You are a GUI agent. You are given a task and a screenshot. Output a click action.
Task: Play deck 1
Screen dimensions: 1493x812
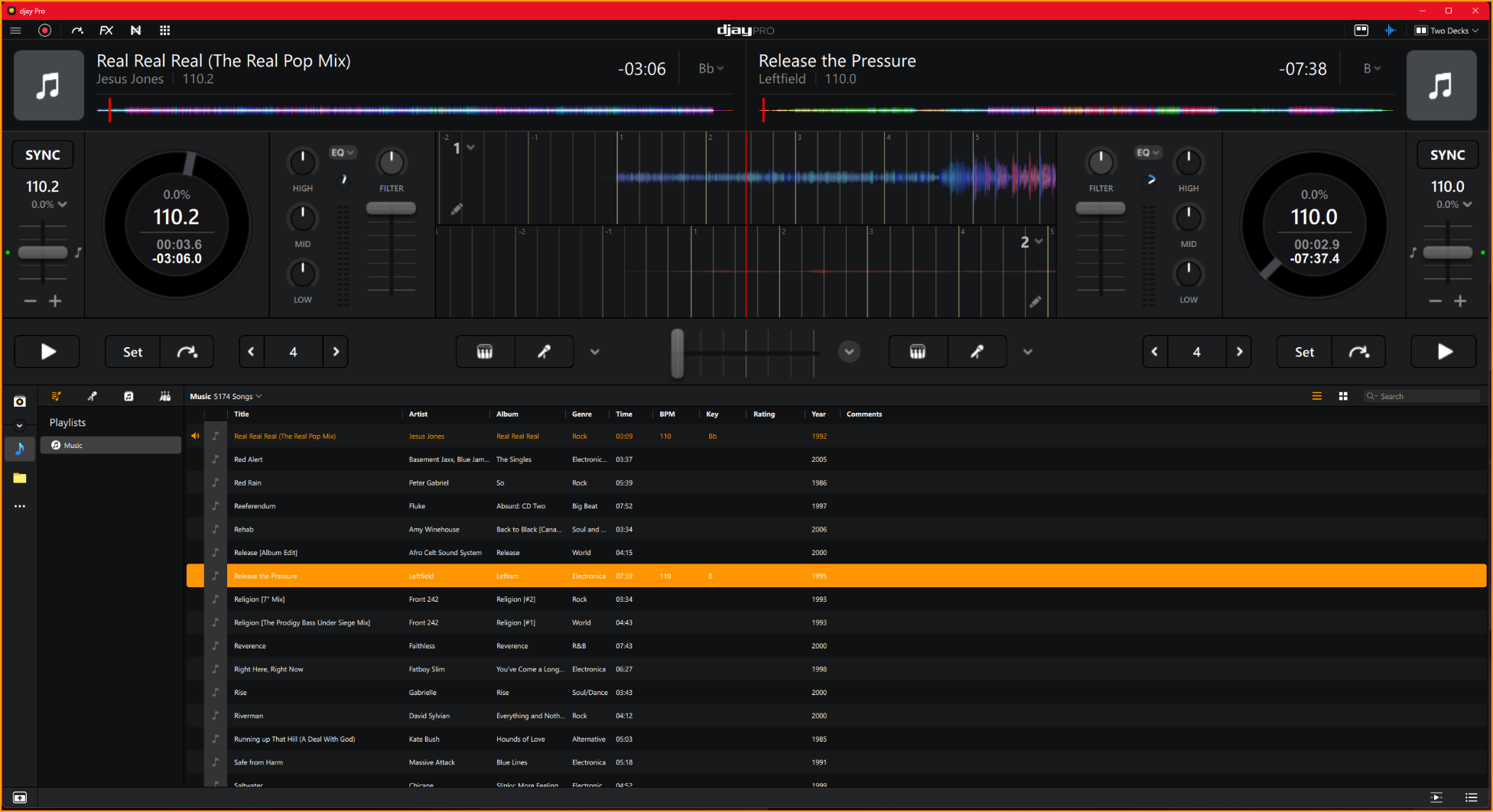[47, 352]
